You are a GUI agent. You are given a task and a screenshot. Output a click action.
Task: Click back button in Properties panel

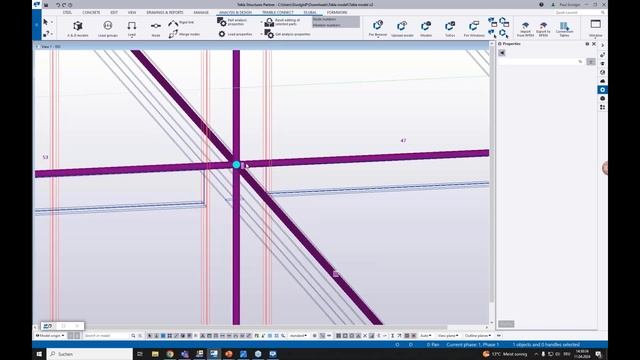point(502,53)
